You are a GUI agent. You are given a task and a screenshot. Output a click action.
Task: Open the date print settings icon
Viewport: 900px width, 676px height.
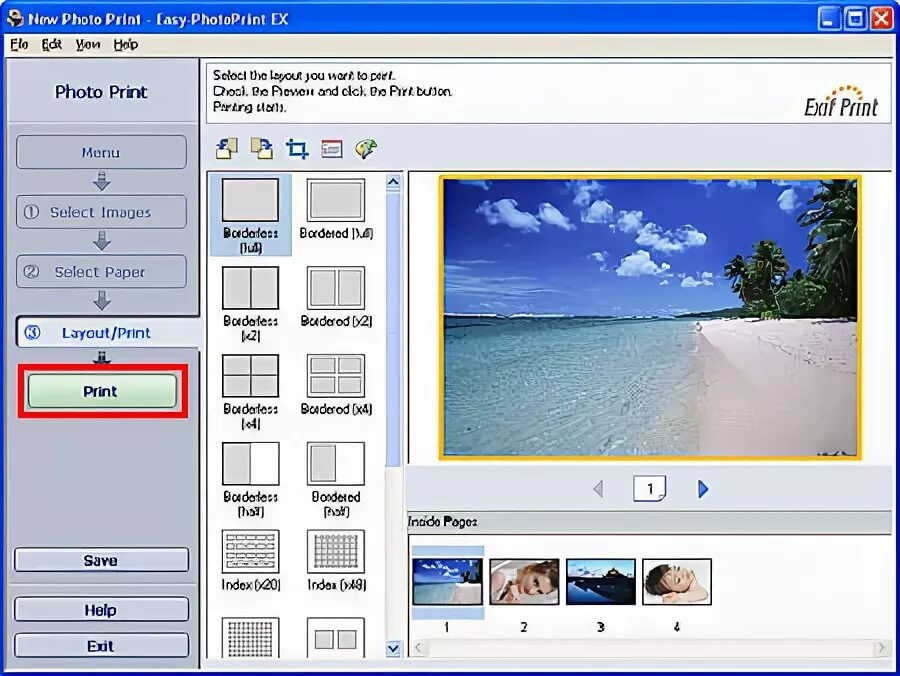coord(332,149)
